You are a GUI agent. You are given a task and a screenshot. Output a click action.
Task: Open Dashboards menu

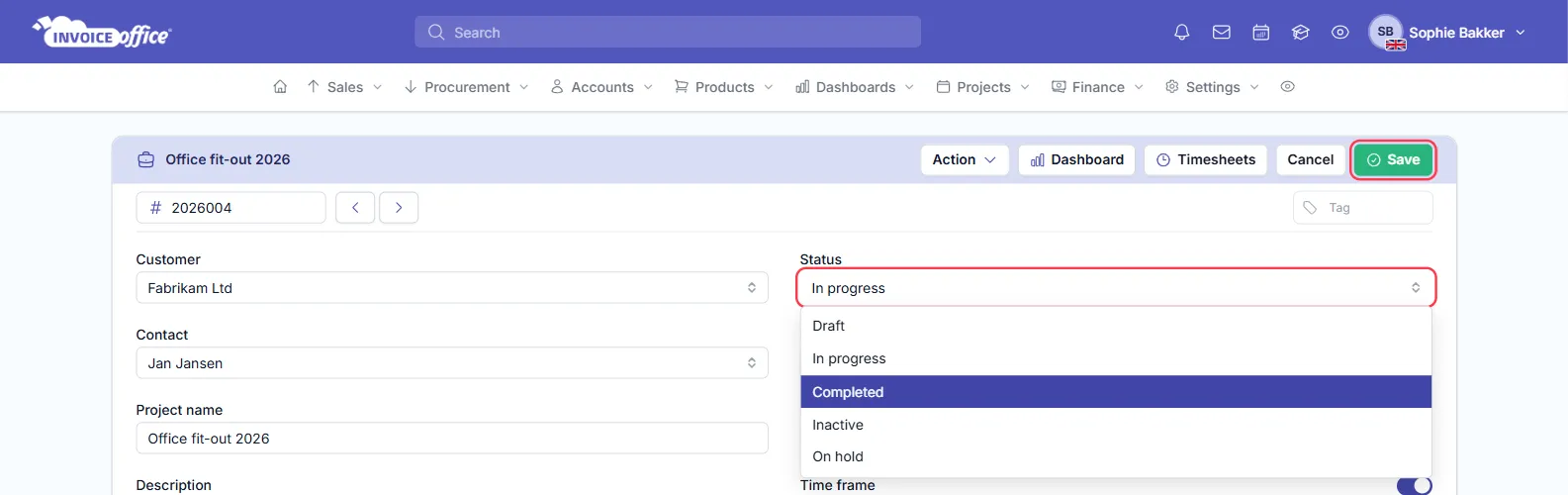click(856, 87)
